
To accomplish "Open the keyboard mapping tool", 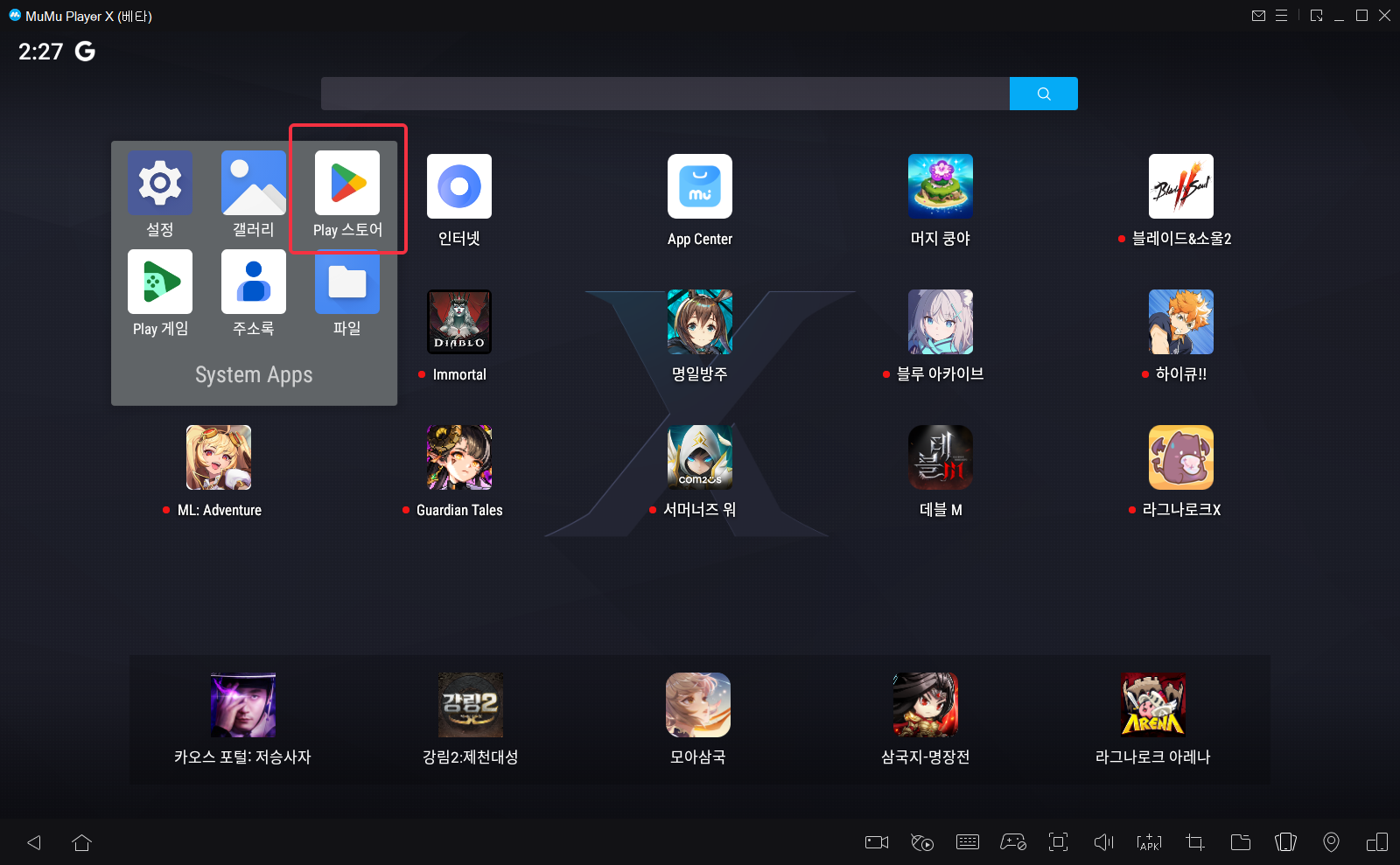I will click(968, 842).
